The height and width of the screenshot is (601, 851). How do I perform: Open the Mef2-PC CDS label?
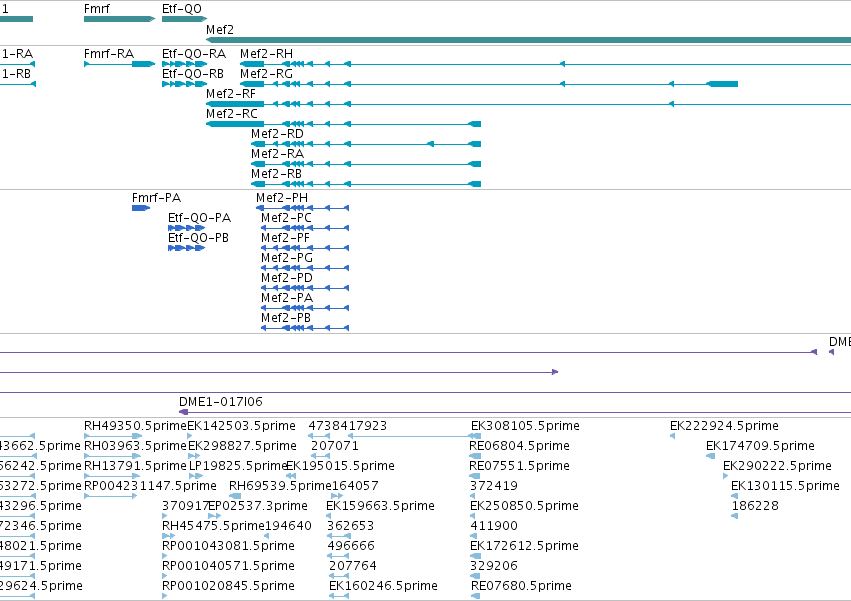tap(287, 218)
